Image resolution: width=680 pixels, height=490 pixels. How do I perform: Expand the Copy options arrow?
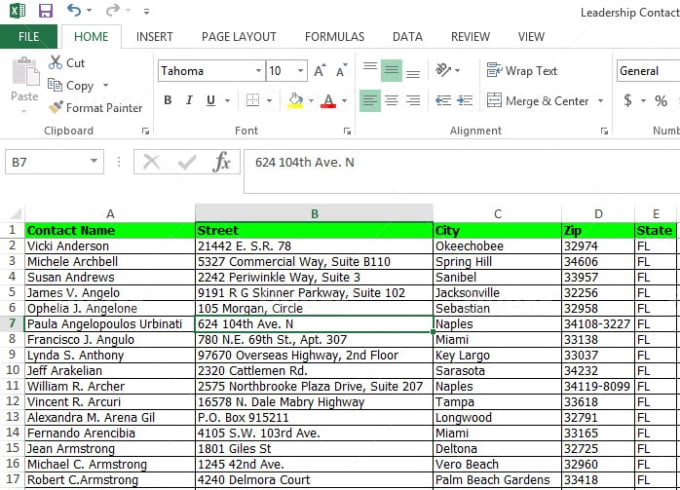coord(105,85)
